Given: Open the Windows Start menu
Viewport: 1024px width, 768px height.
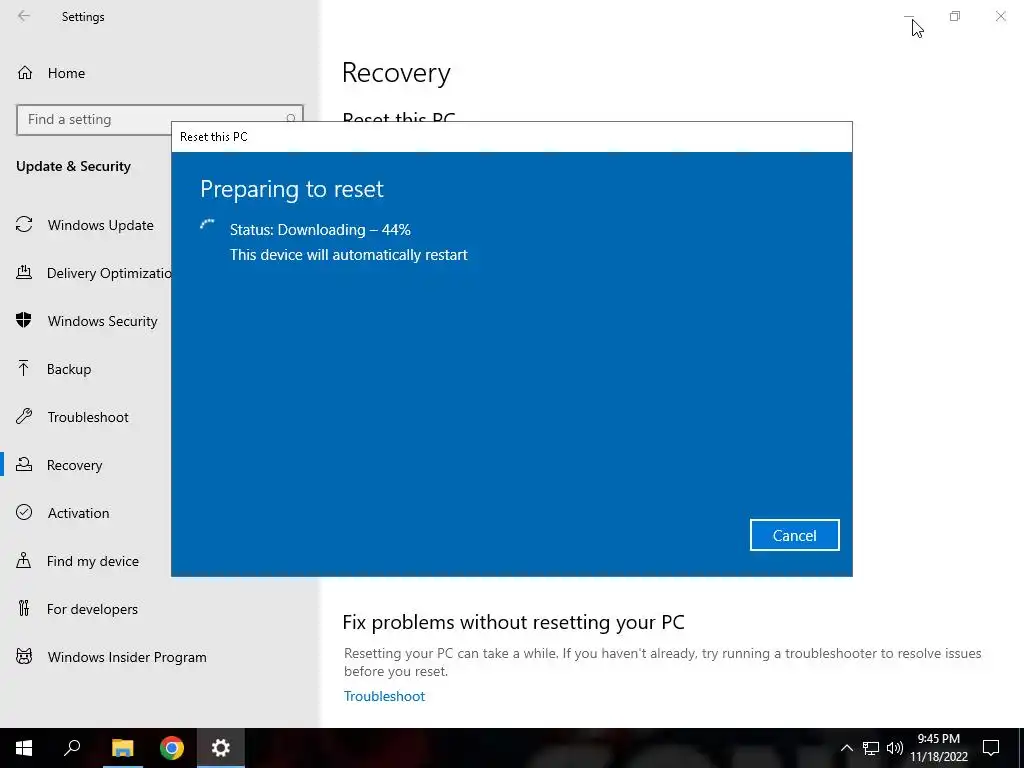Looking at the screenshot, I should pyautogui.click(x=24, y=748).
